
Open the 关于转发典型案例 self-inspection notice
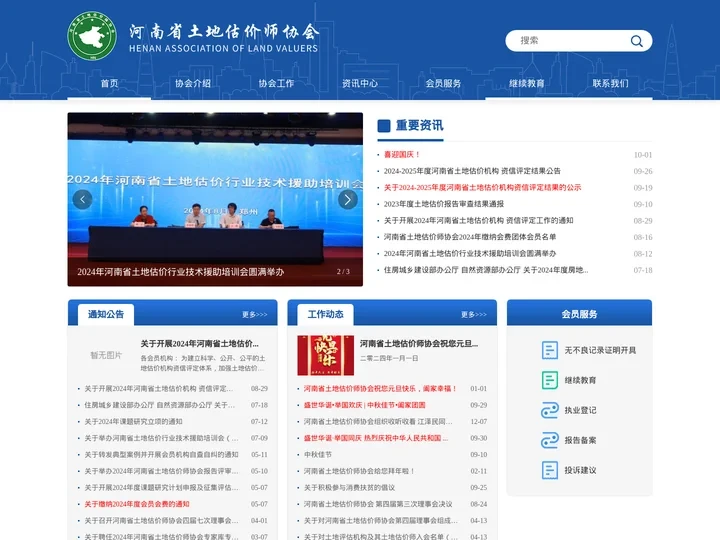161,455
